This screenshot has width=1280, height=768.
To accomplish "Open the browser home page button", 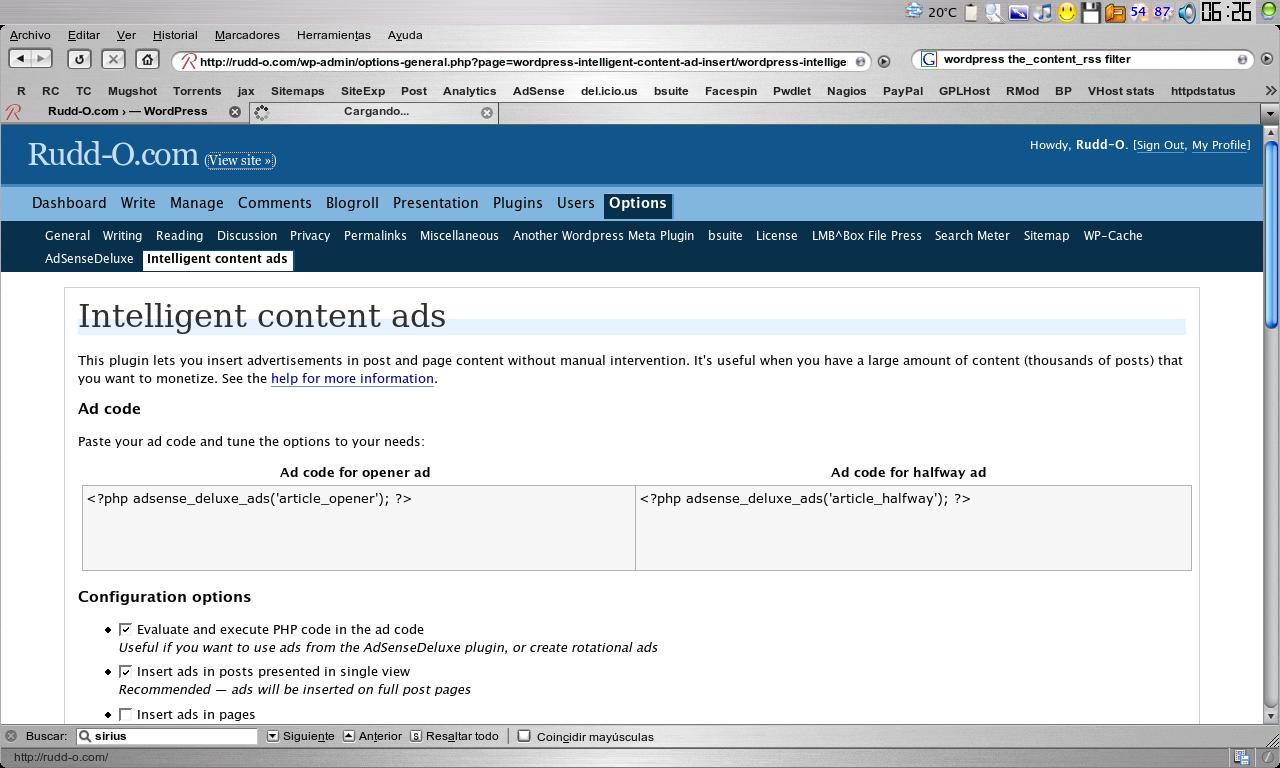I will 147,60.
